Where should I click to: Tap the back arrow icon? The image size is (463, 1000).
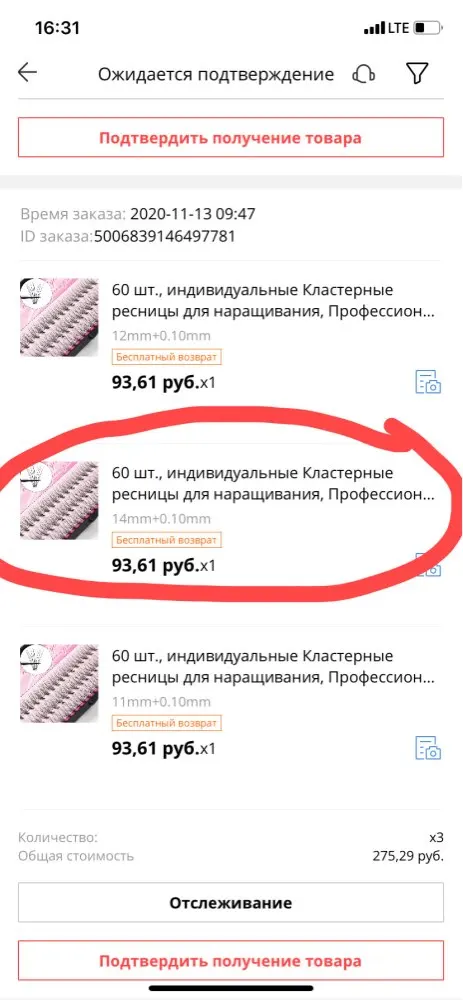pyautogui.click(x=27, y=73)
